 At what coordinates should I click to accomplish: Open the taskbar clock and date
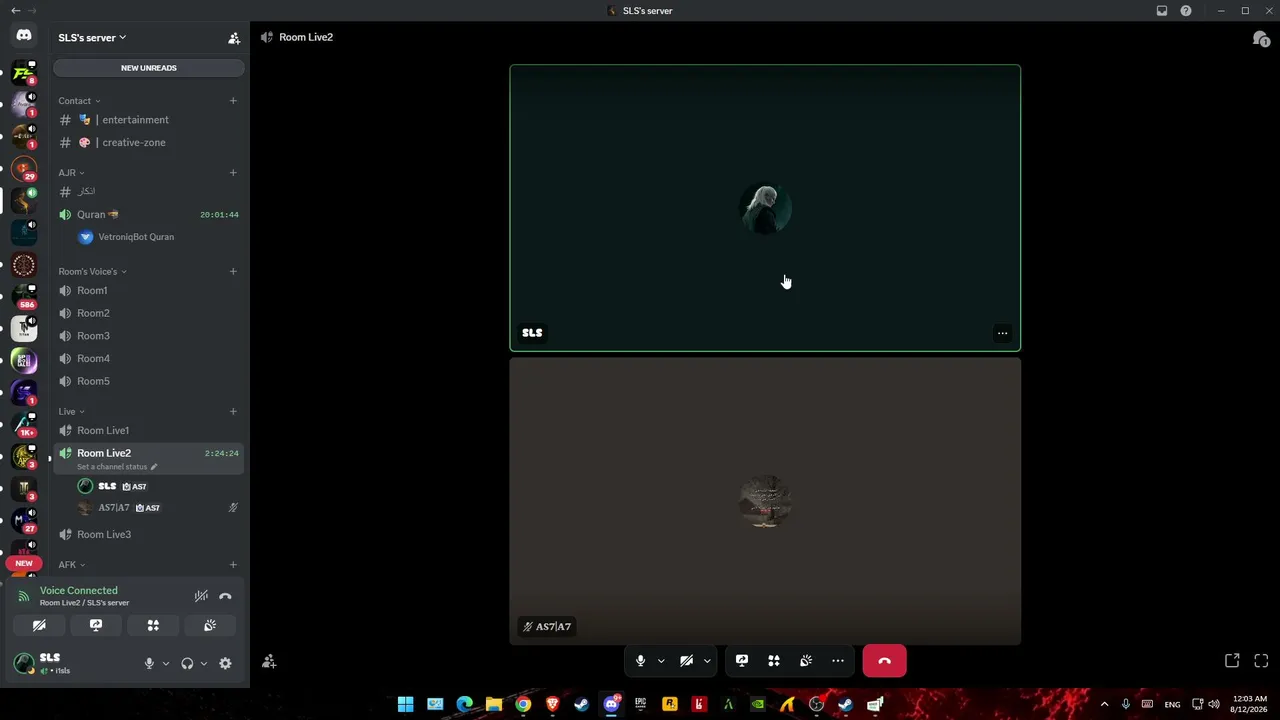[1250, 704]
